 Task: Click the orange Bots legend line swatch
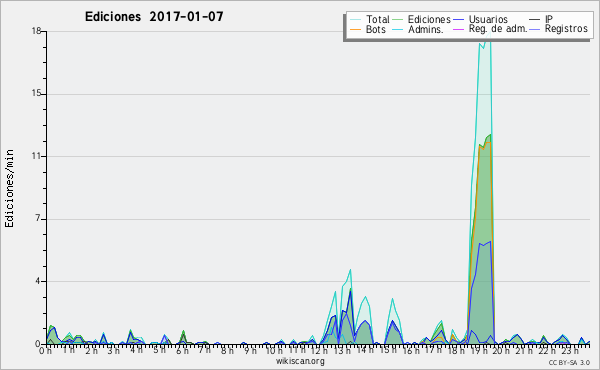(x=355, y=29)
